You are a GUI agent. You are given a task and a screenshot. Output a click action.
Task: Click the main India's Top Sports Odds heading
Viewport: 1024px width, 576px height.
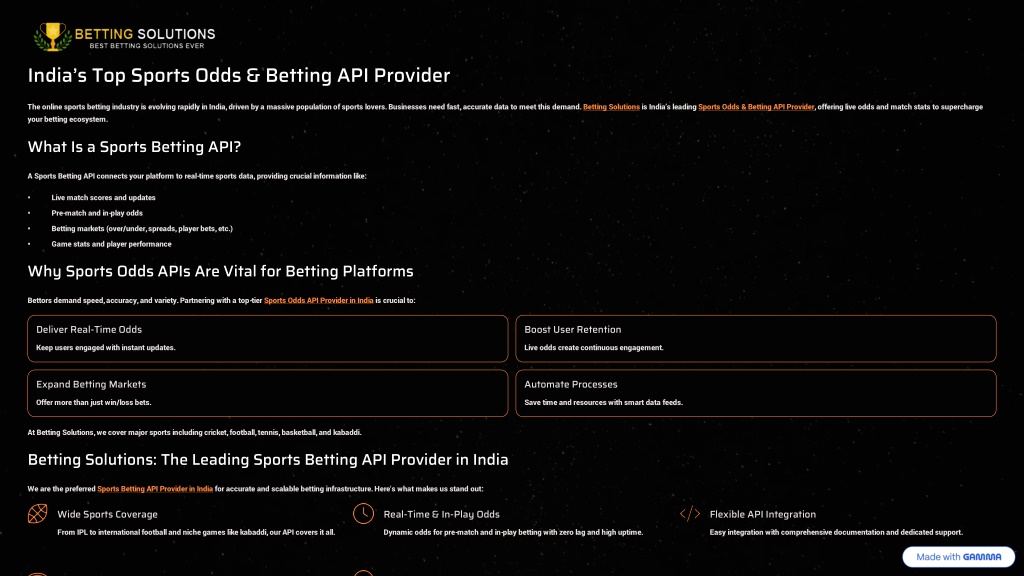point(239,76)
